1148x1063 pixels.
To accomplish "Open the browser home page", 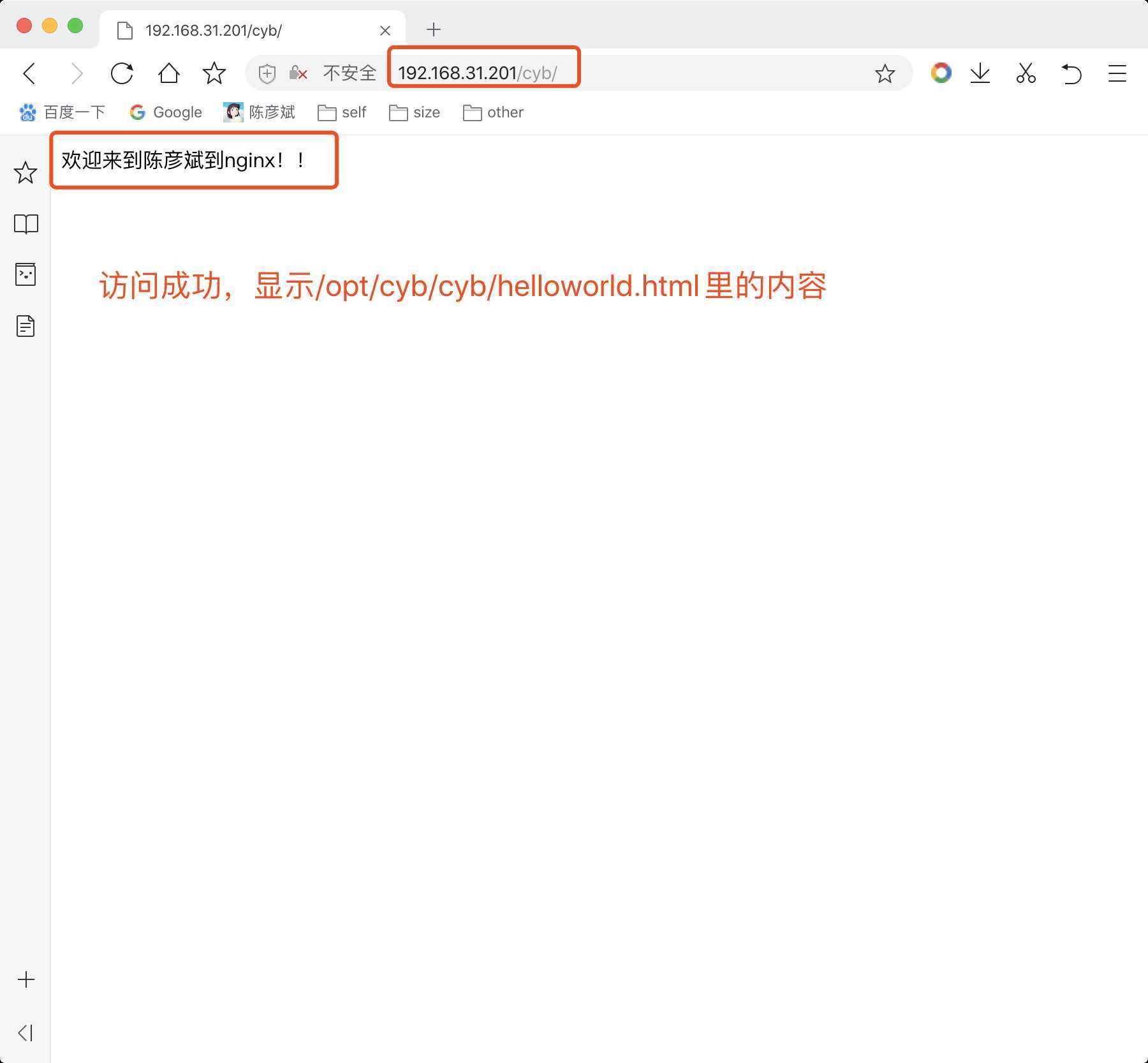I will click(x=169, y=73).
